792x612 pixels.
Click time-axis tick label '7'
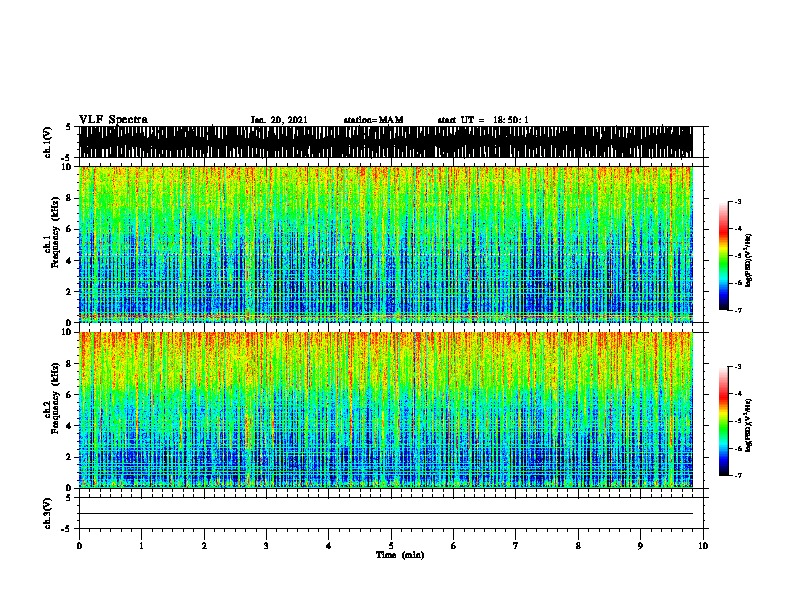(516, 546)
